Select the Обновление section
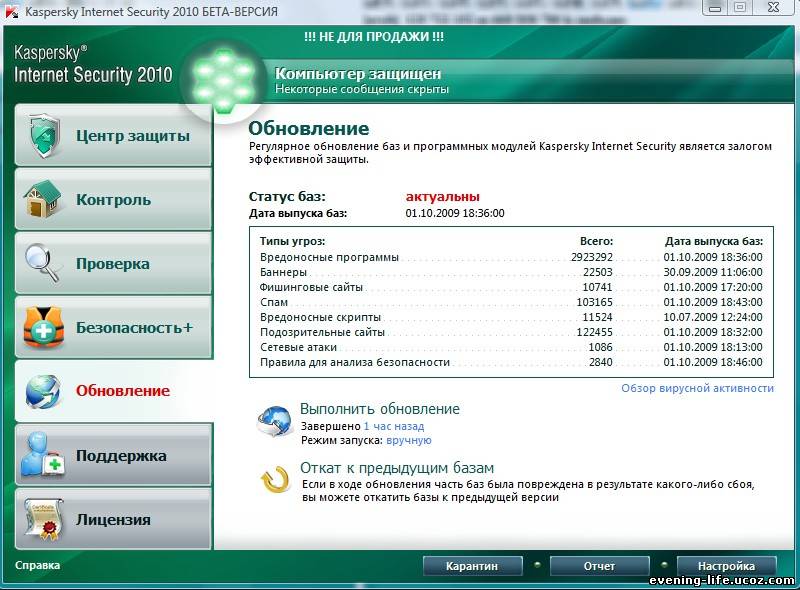This screenshot has height=590, width=800. click(114, 391)
